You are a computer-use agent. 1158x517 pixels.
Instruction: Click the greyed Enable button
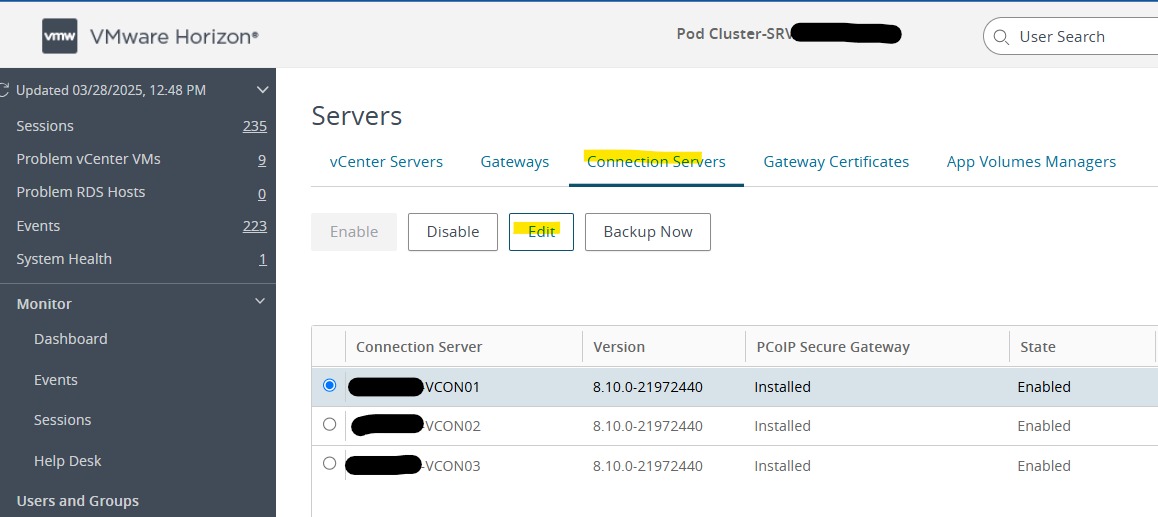pyautogui.click(x=354, y=232)
